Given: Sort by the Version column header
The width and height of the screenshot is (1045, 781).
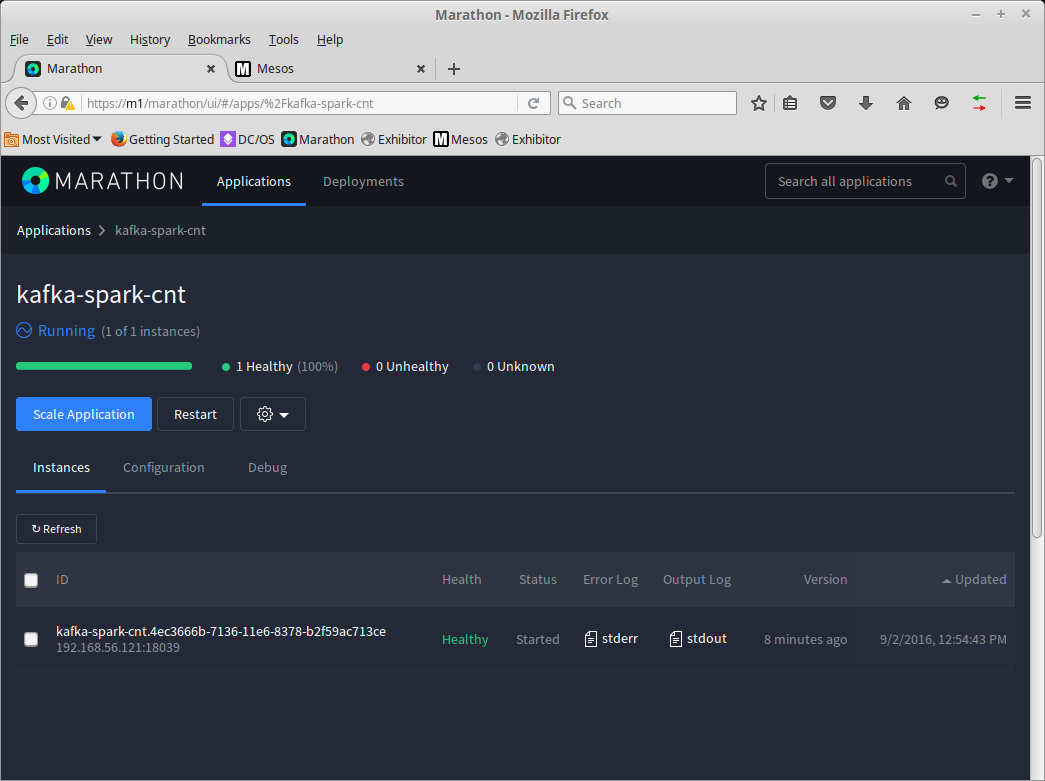Looking at the screenshot, I should [x=826, y=580].
